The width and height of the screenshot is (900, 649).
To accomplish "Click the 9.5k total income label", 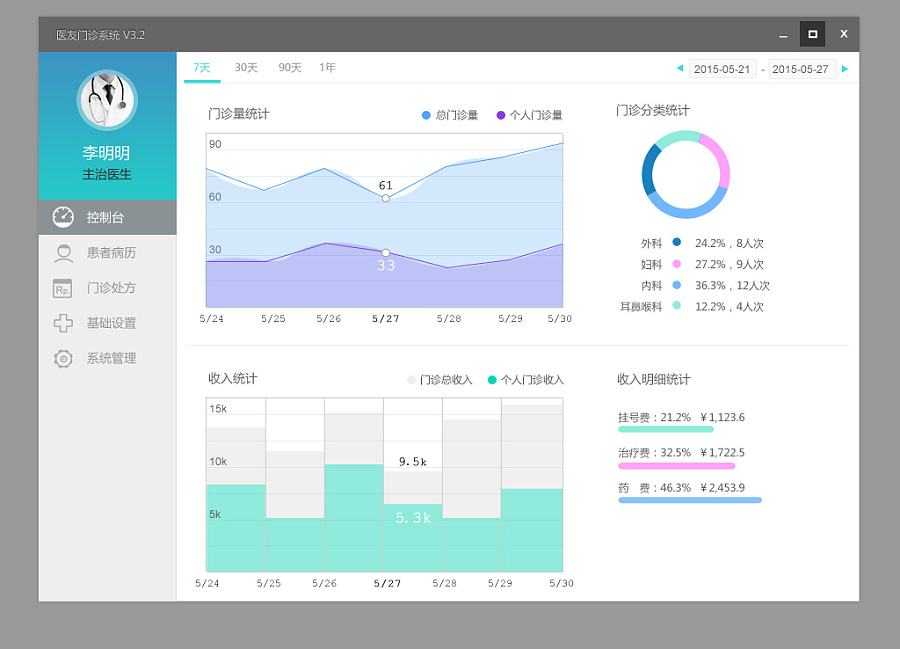I will 413,461.
